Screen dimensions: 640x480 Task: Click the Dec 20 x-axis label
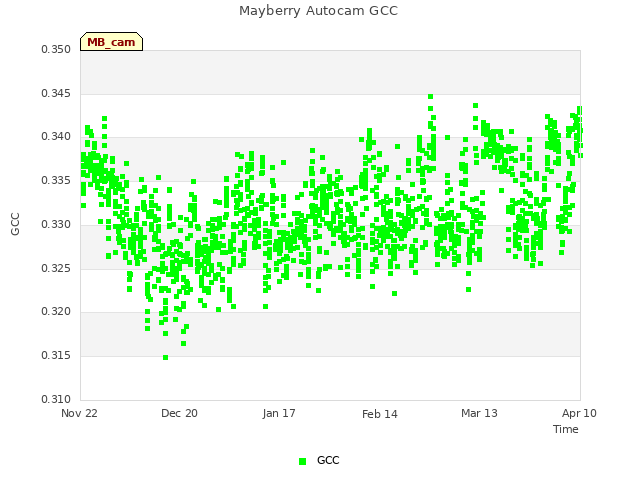(179, 413)
